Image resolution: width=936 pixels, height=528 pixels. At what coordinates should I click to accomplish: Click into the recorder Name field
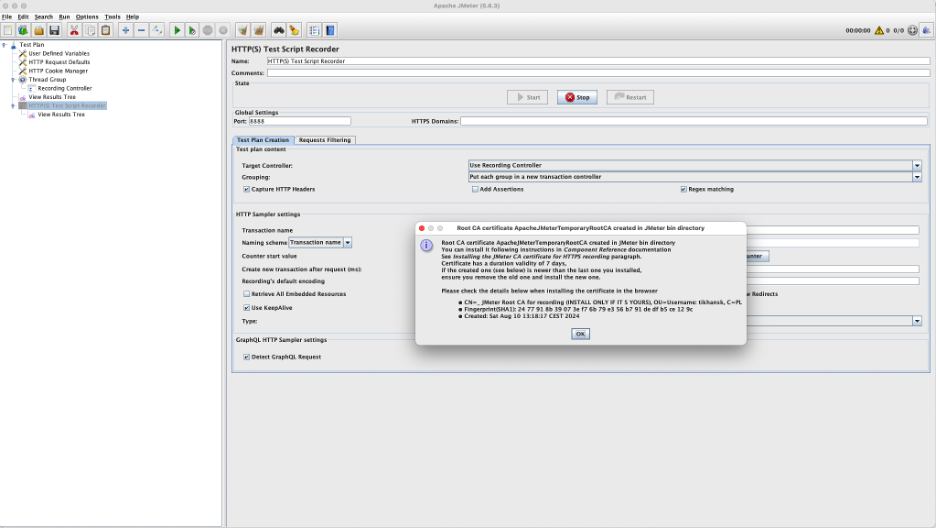pyautogui.click(x=598, y=61)
